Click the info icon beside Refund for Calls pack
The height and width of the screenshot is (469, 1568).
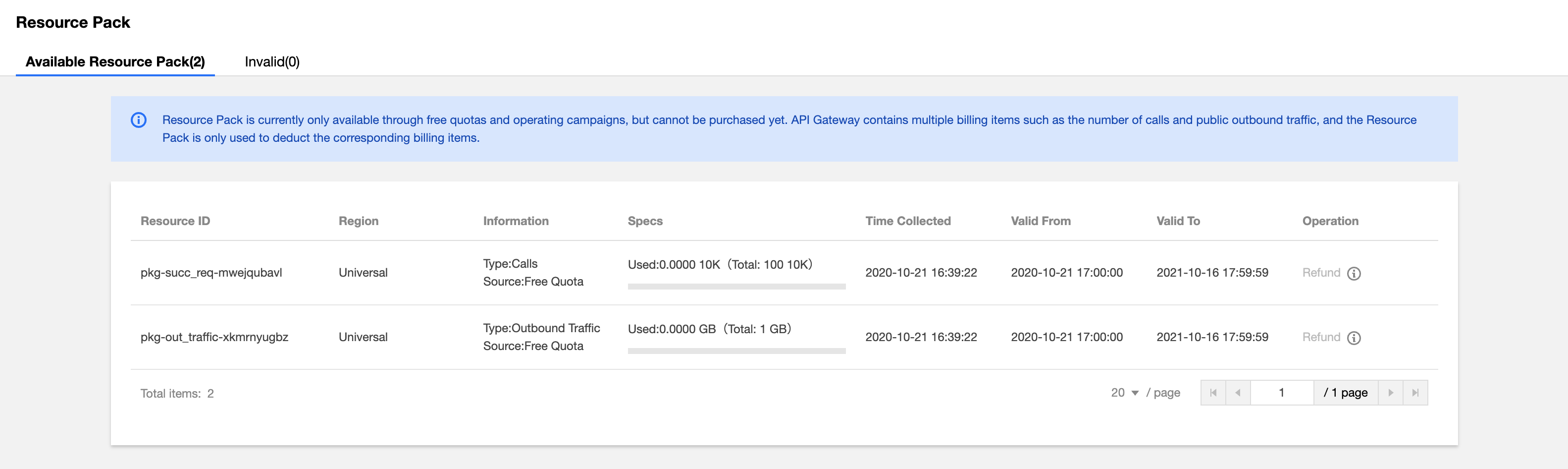tap(1354, 274)
